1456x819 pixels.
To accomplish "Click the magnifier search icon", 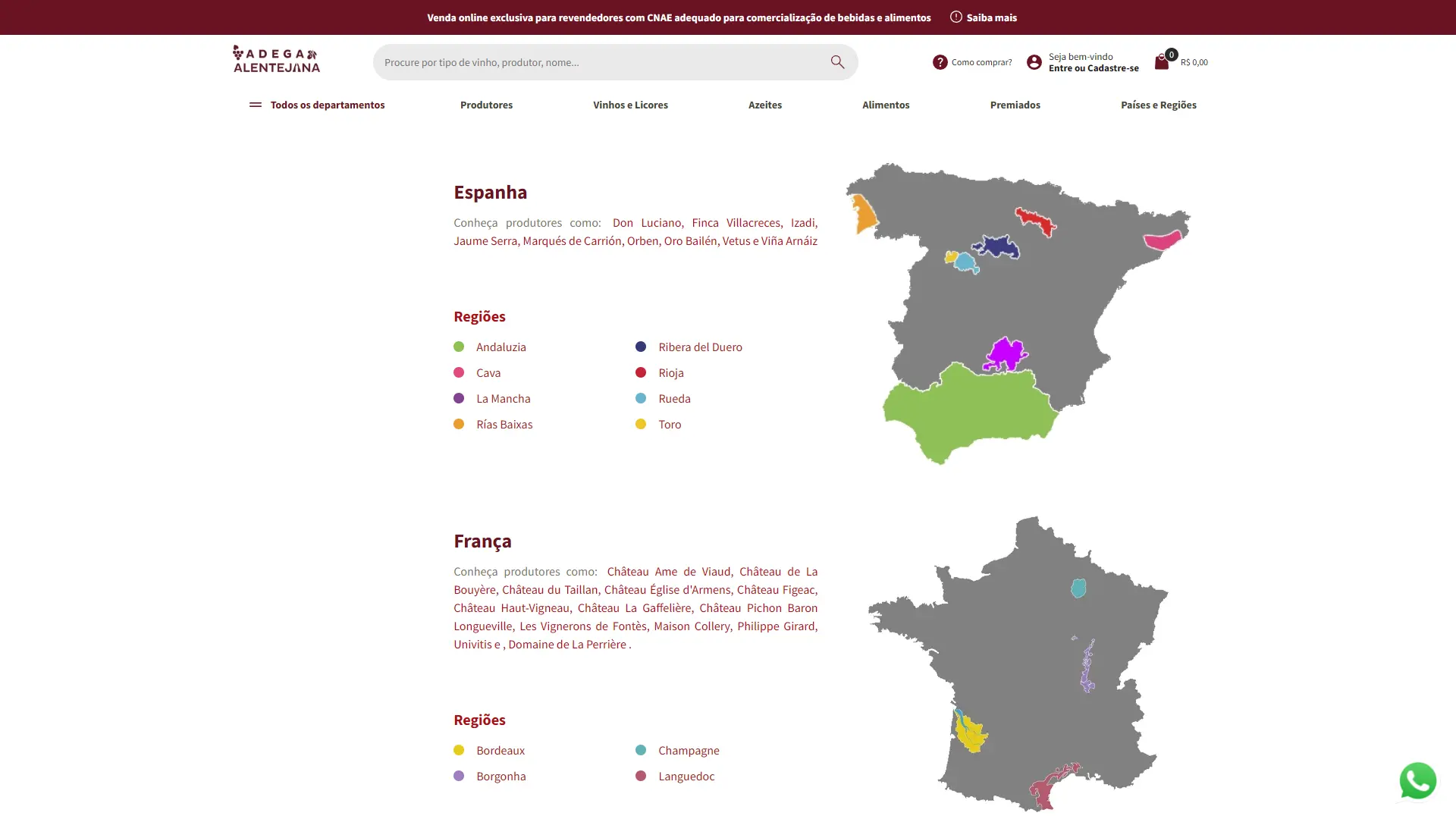I will coord(837,62).
